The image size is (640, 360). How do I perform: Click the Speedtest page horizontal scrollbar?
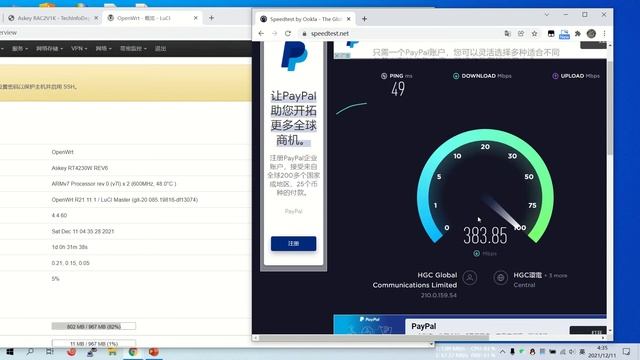[373, 338]
